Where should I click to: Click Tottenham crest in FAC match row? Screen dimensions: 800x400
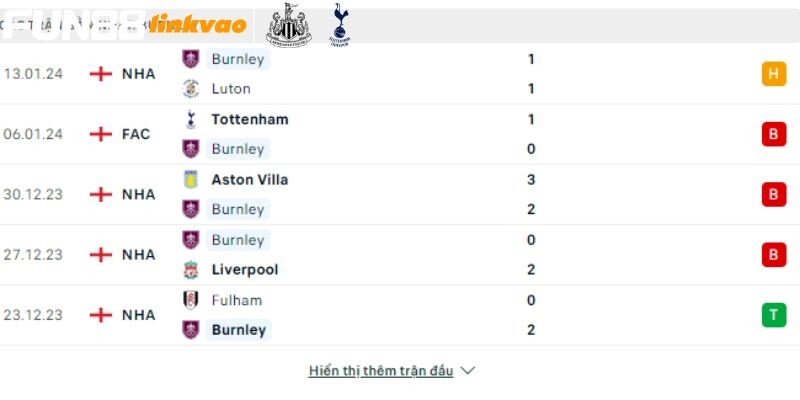click(190, 119)
